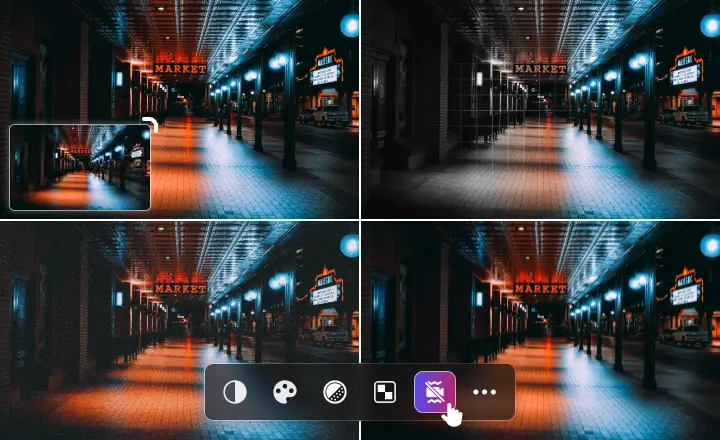
Task: Click the grain texture circle icon
Action: tap(335, 392)
